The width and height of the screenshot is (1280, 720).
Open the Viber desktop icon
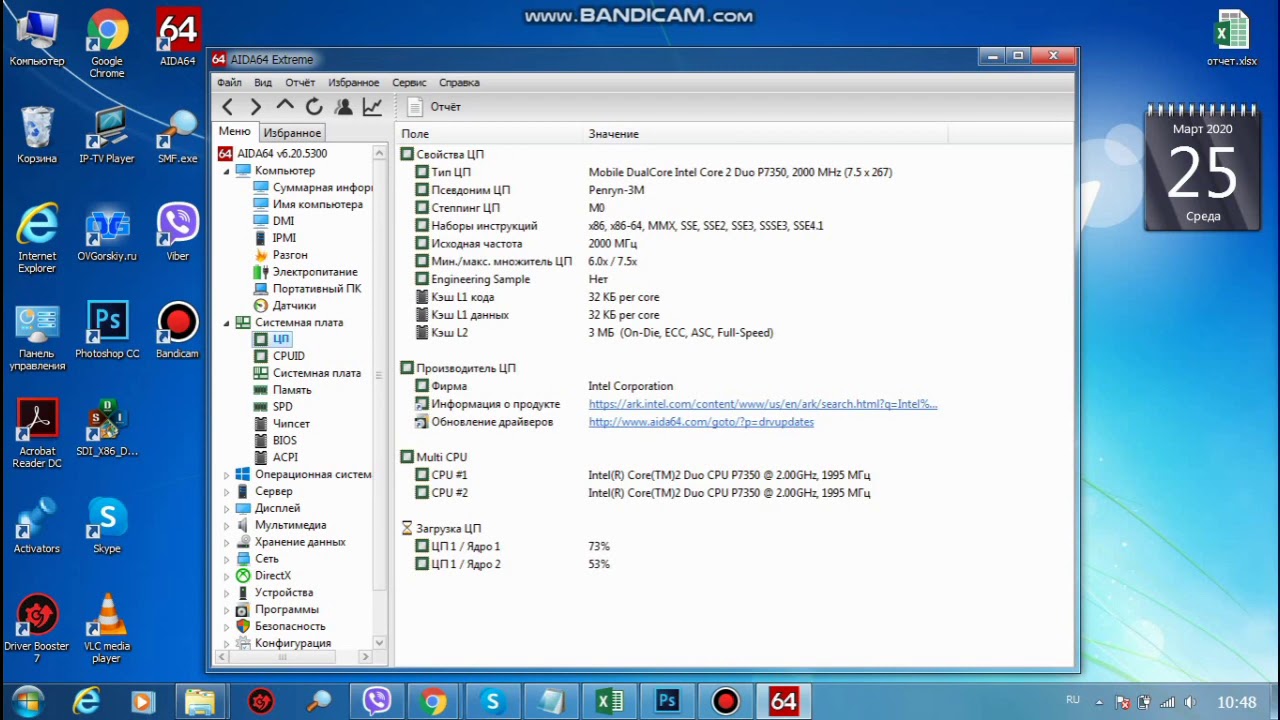(x=177, y=232)
